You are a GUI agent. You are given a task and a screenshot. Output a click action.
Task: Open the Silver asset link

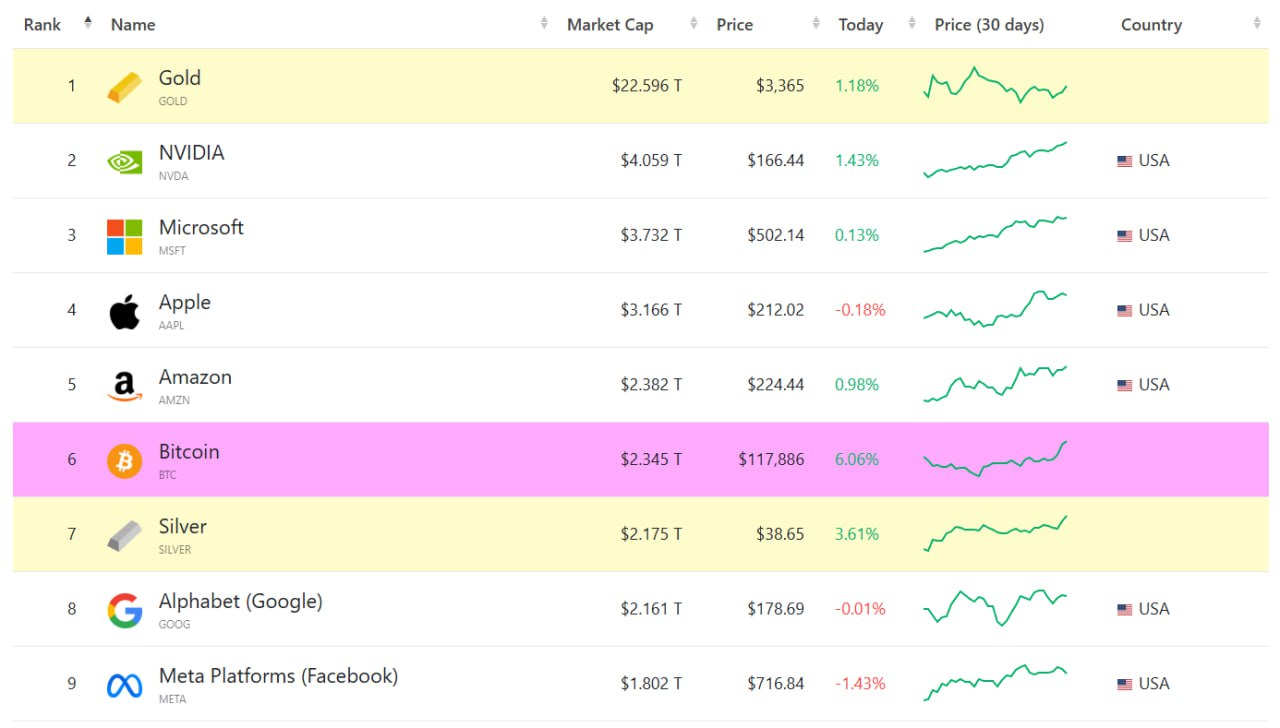183,527
